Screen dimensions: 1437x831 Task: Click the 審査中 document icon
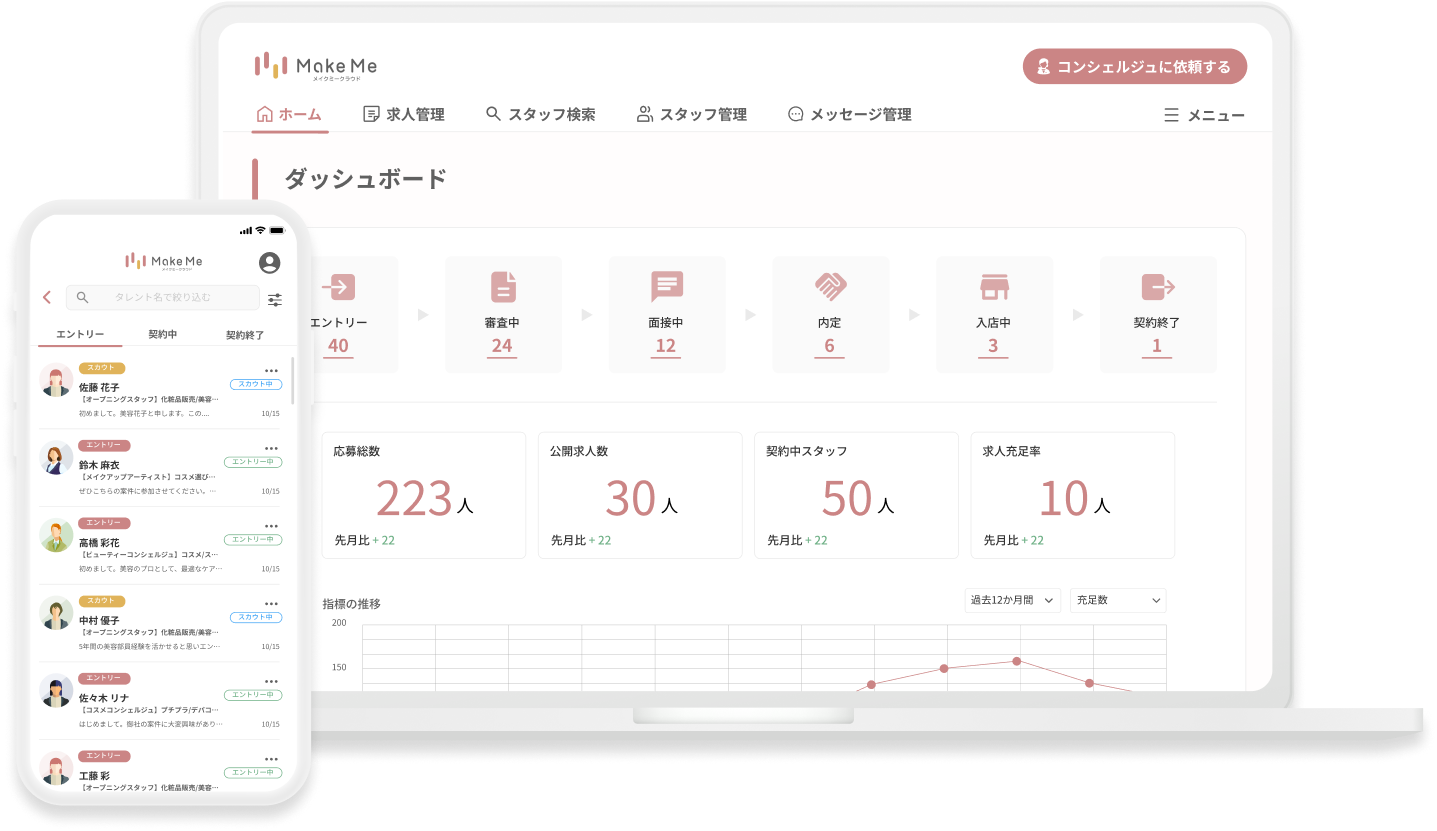(503, 287)
